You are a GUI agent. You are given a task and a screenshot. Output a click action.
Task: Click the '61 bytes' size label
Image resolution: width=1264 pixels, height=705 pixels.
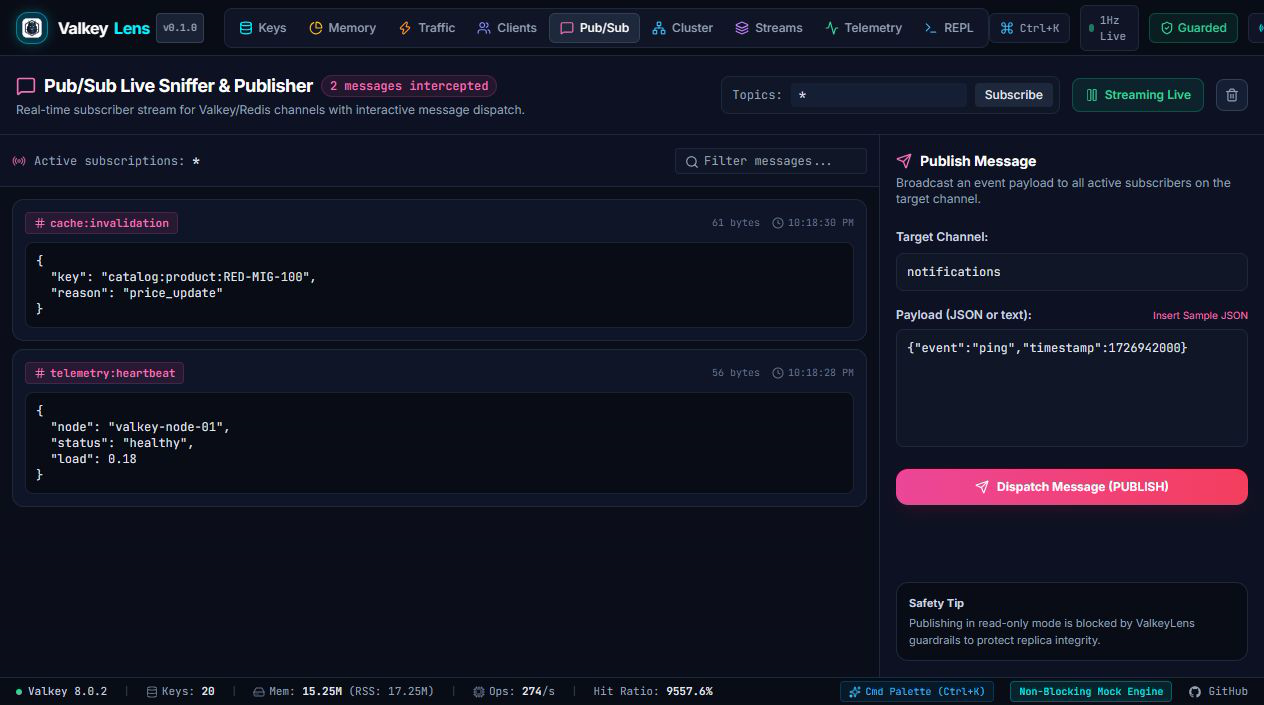[736, 223]
